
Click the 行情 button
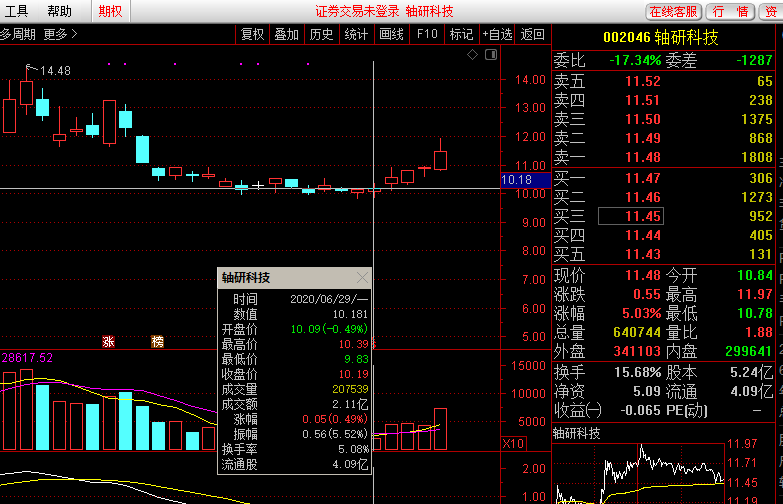point(731,11)
